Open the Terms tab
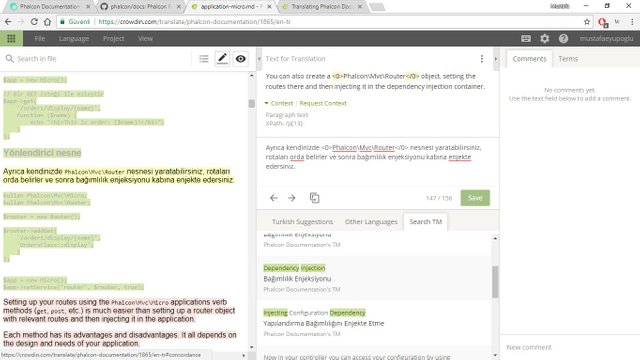This screenshot has width=640, height=360. pyautogui.click(x=568, y=59)
